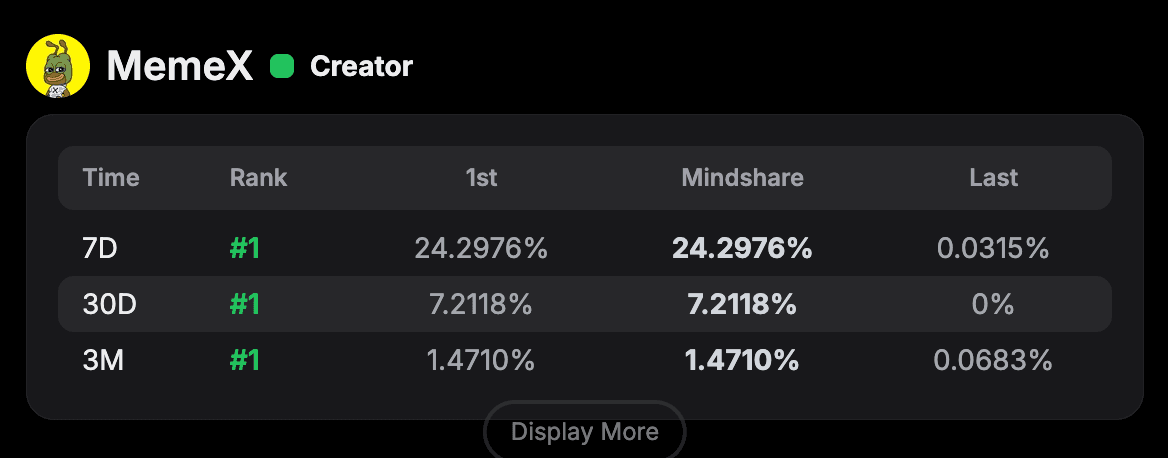Screen dimensions: 1168x458
Task: Click the Mindshare column header
Action: pos(742,178)
